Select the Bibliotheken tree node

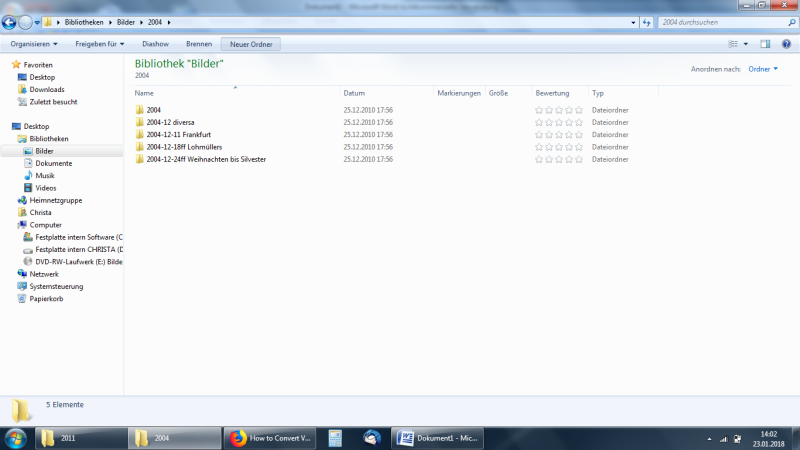[x=48, y=139]
